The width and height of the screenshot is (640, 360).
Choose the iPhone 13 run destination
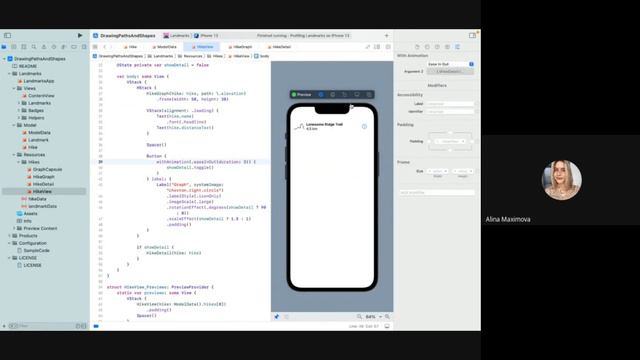[207, 36]
